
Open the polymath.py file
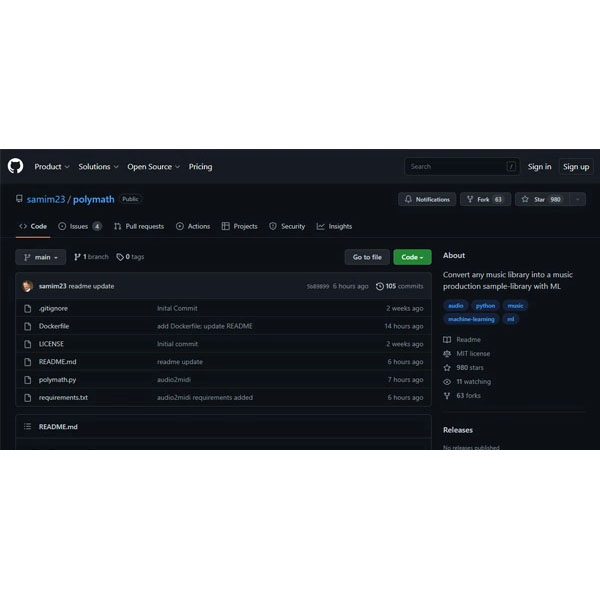[x=57, y=380]
